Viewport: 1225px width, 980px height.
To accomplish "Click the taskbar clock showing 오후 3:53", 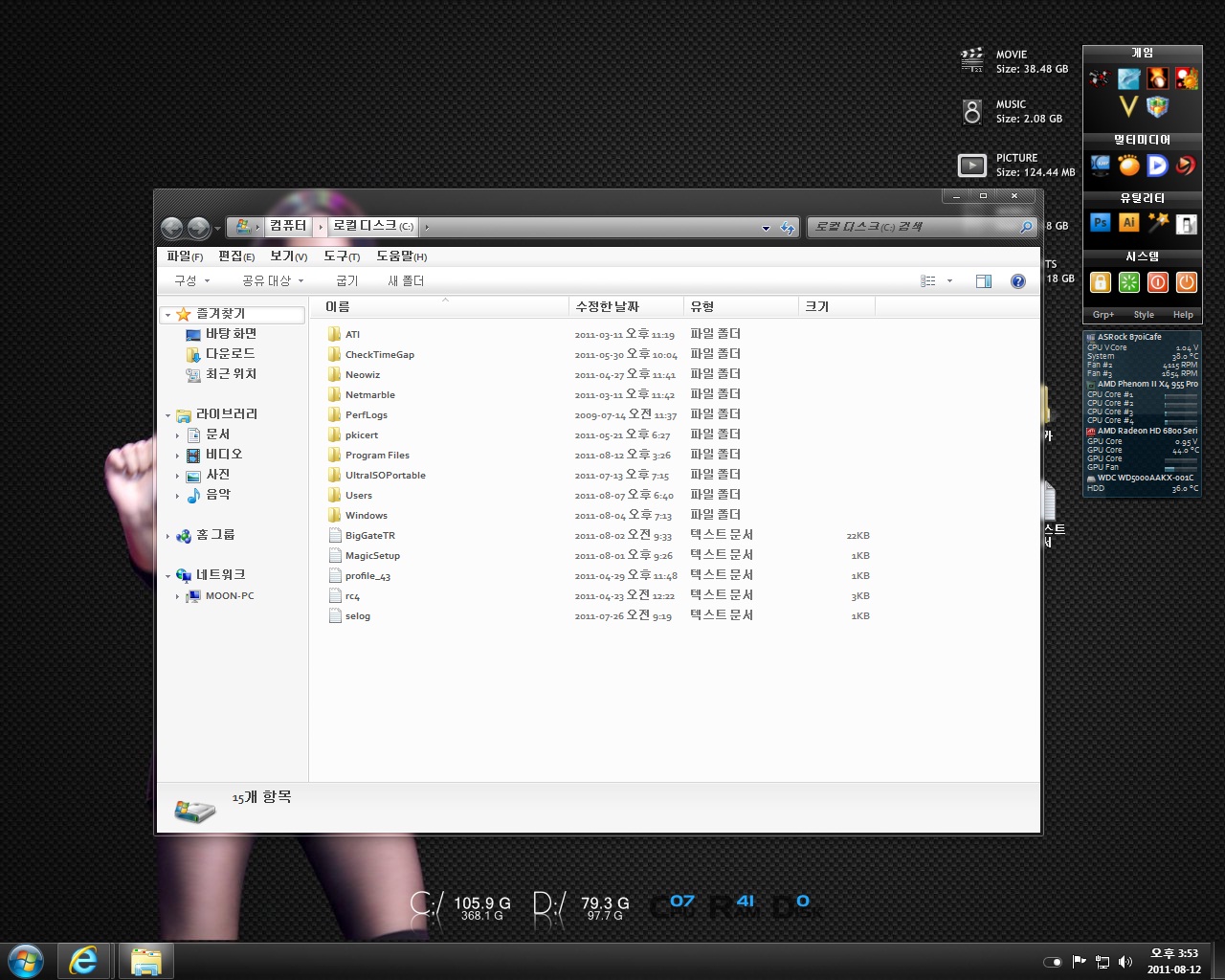I will (1174, 961).
